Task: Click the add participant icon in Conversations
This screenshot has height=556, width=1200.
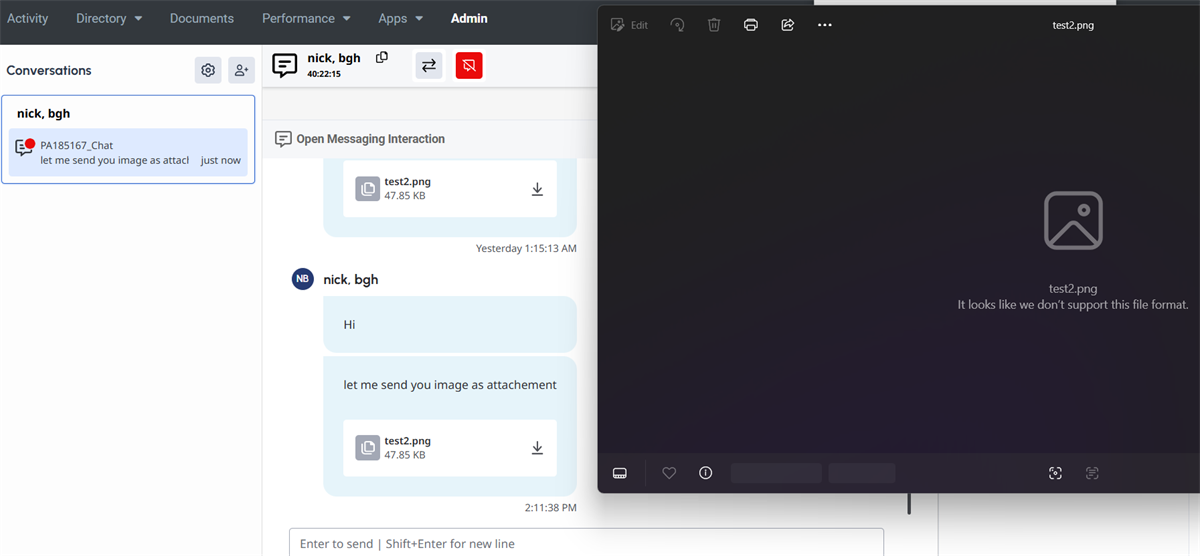Action: 241,70
